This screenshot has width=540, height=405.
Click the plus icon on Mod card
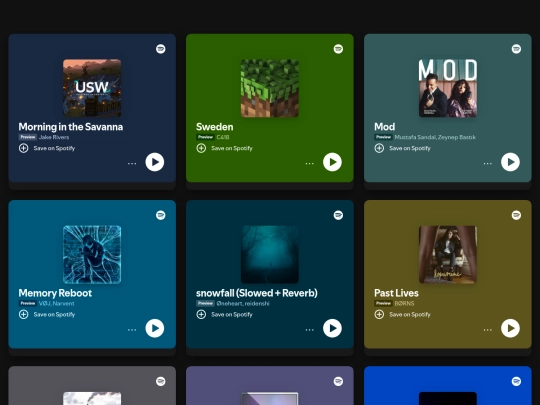pyautogui.click(x=379, y=148)
